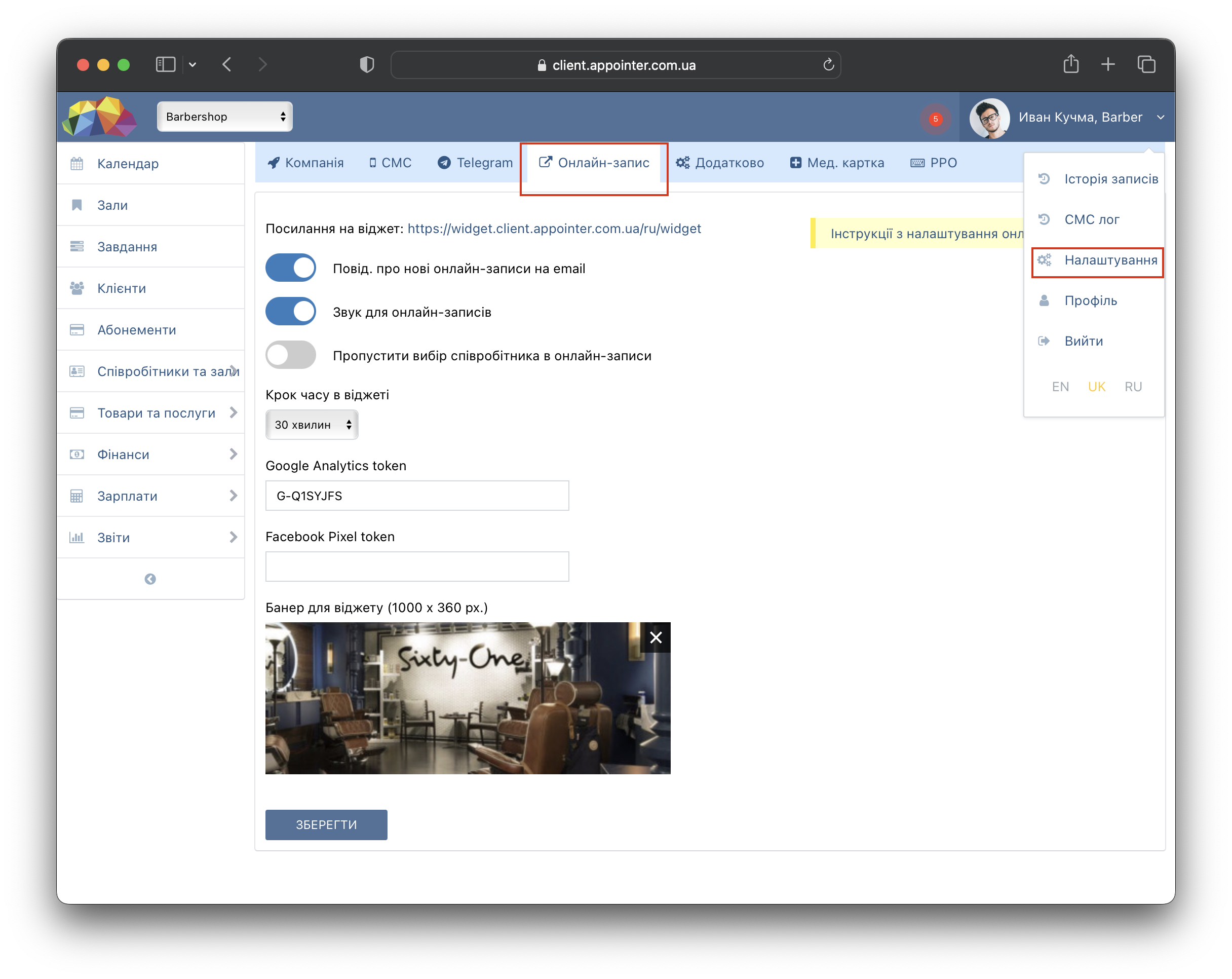Click the people icon beside Клієнти
Image resolution: width=1232 pixels, height=979 pixels.
76,288
